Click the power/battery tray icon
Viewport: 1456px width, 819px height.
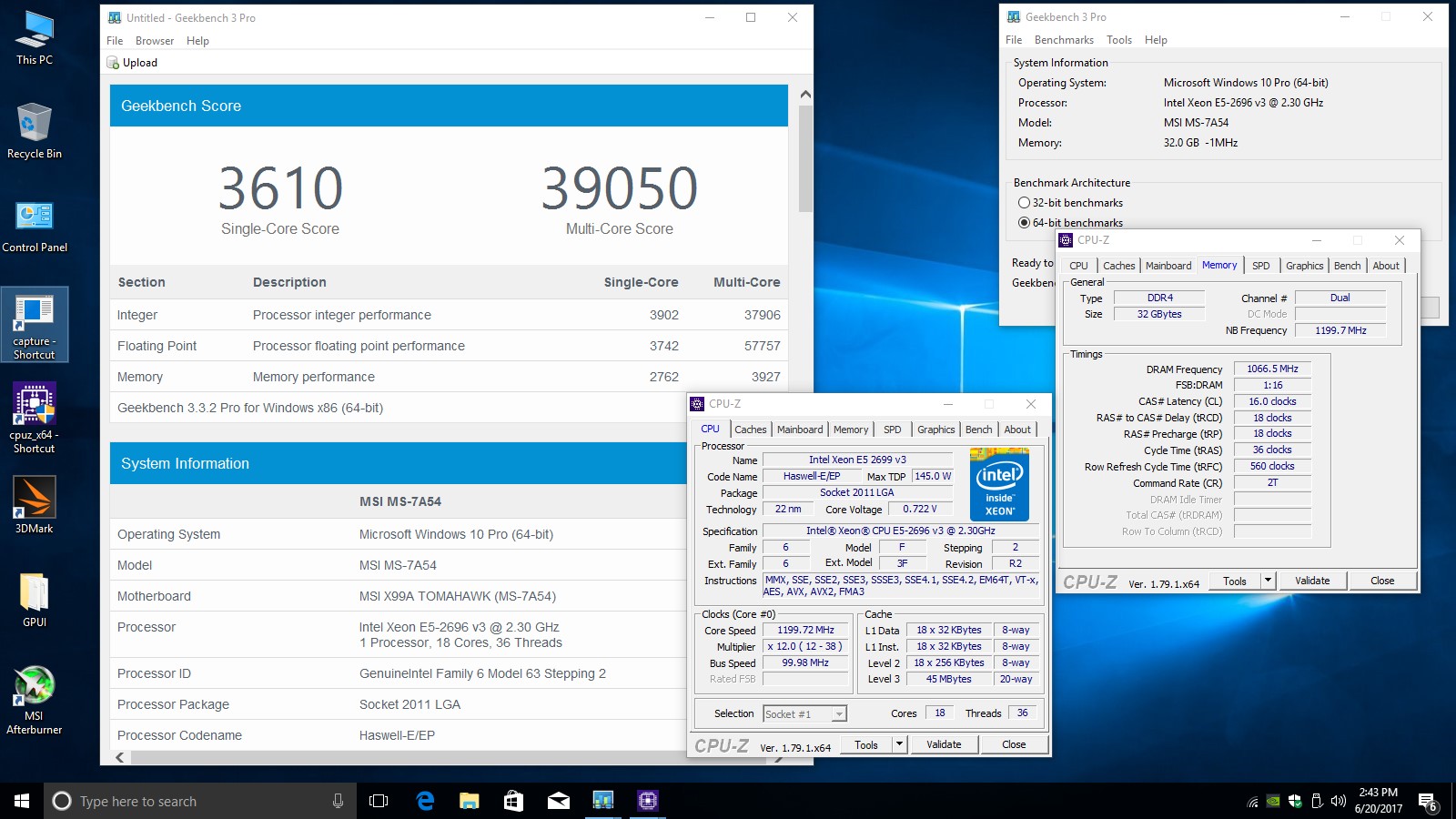coord(1317,802)
